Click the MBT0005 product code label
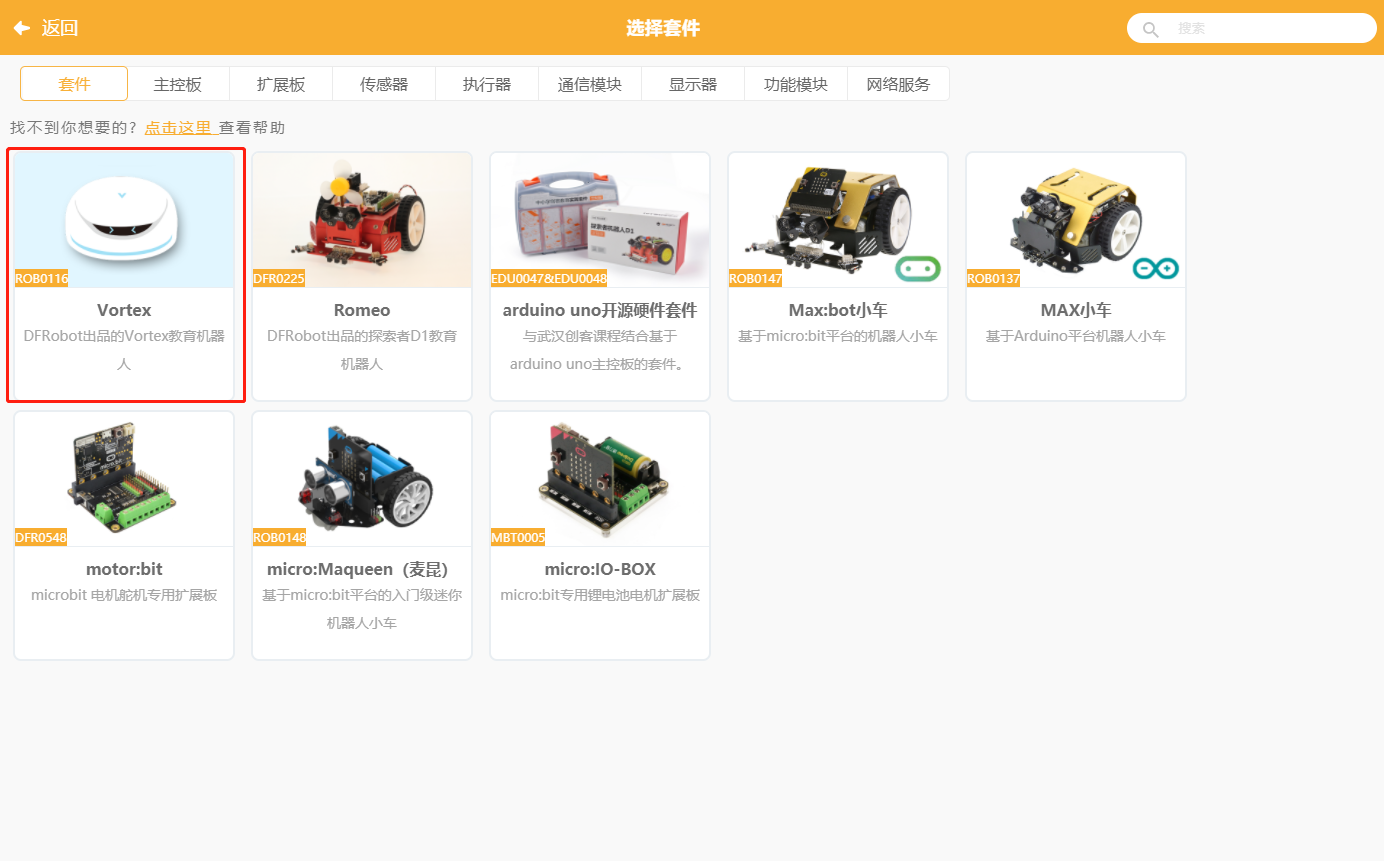Screen dimensions: 1384x861 [518, 537]
